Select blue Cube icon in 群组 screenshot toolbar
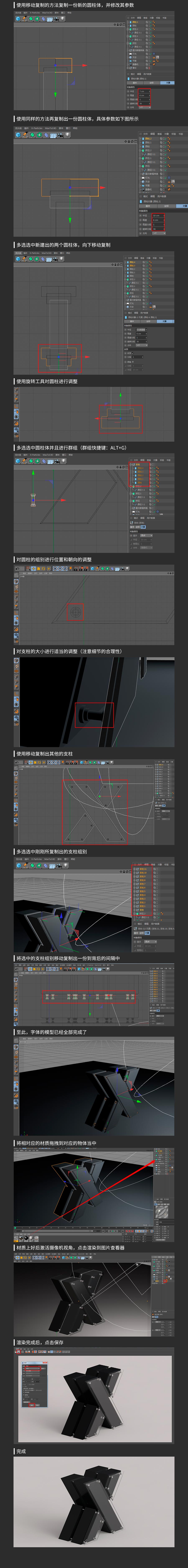 coord(17,461)
